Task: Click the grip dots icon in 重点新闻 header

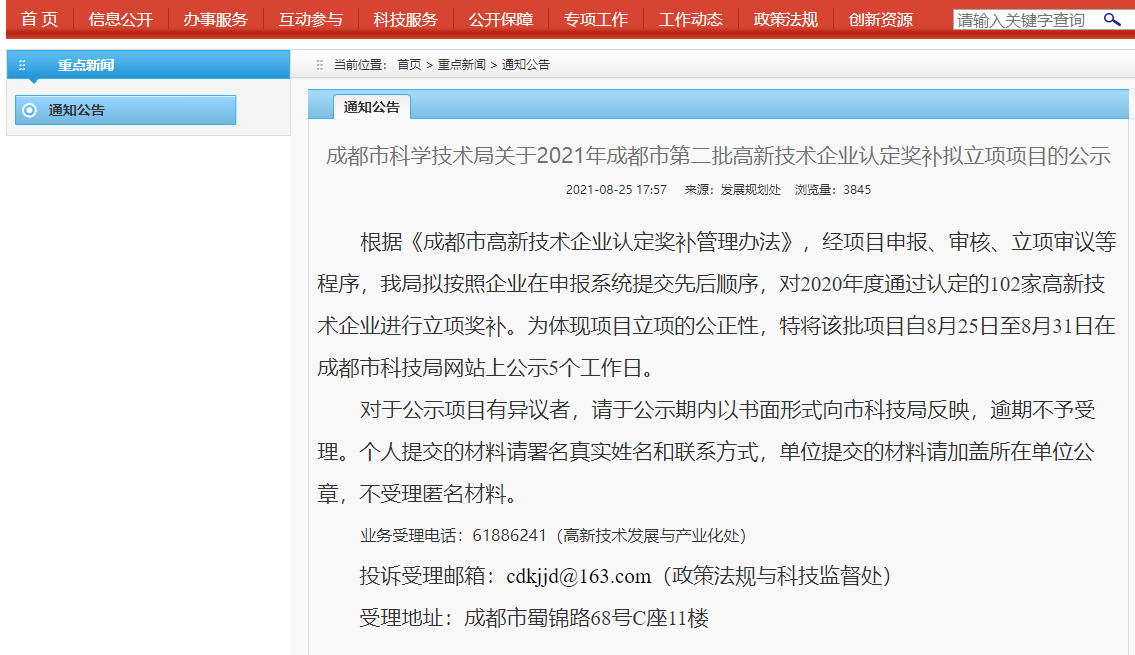Action: click(x=22, y=65)
